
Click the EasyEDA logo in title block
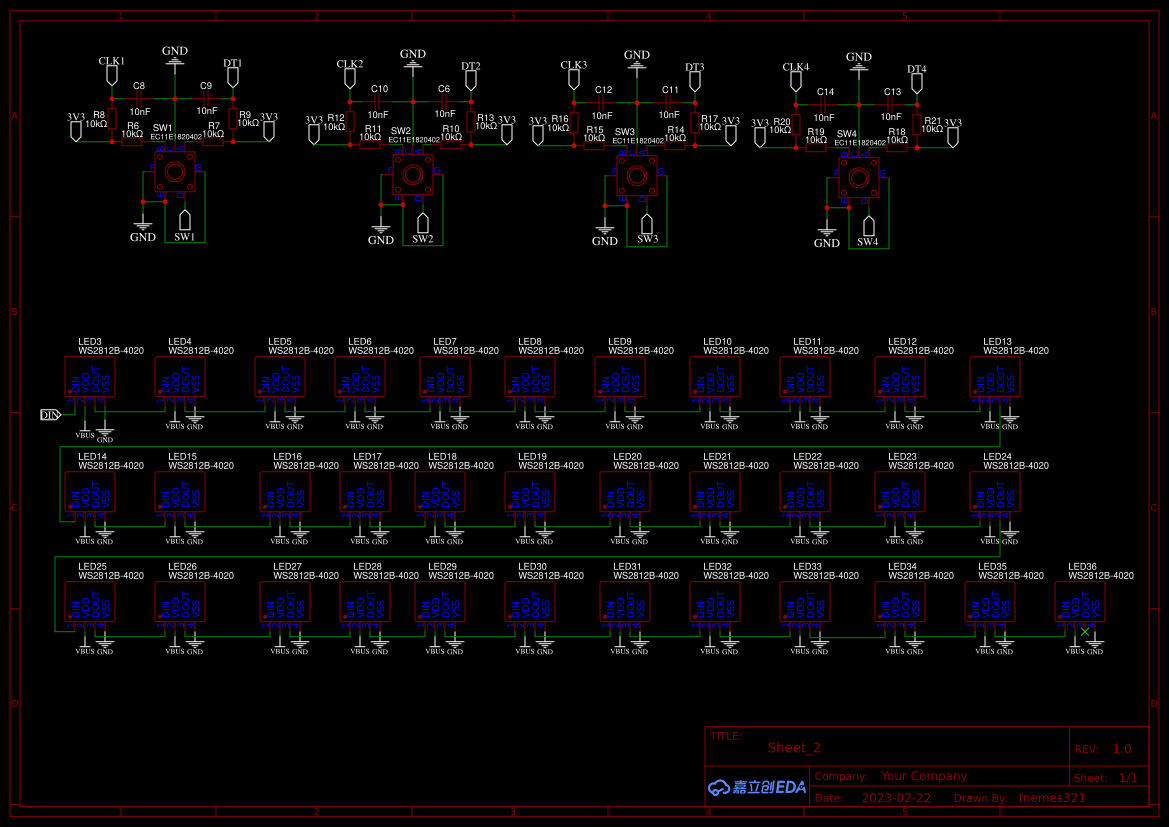pyautogui.click(x=756, y=787)
